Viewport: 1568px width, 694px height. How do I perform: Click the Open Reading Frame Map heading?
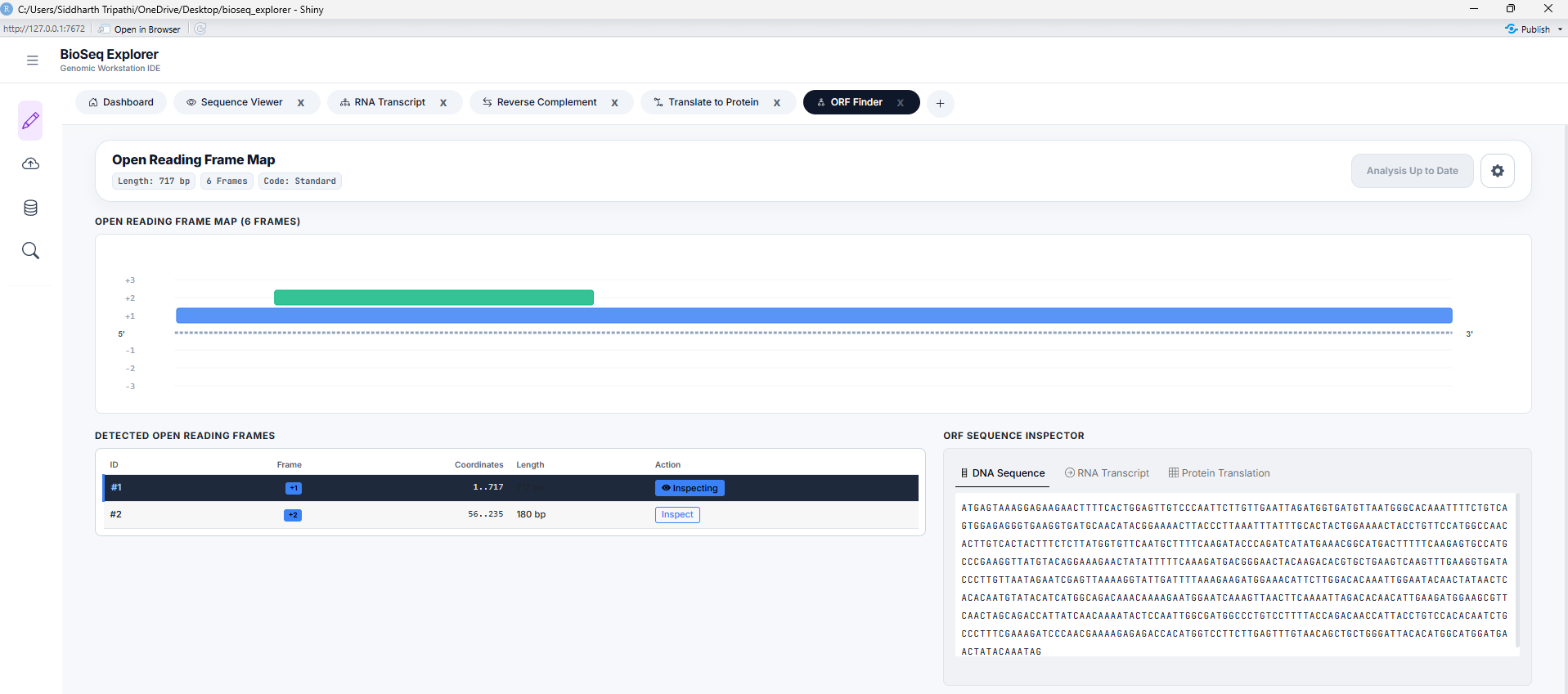point(193,160)
